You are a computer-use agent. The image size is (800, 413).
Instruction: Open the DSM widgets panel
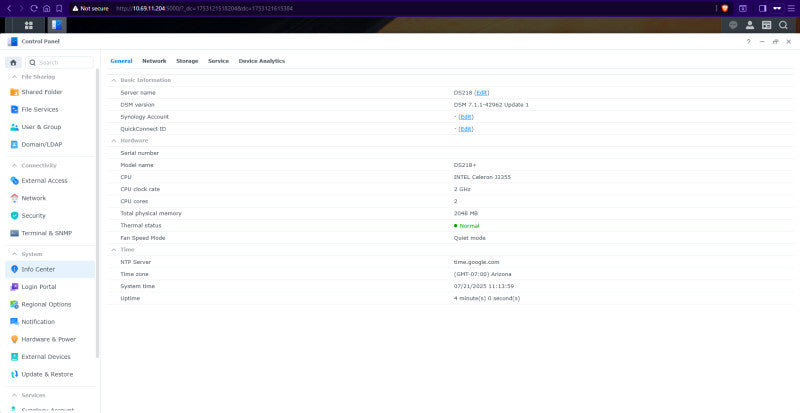coord(766,25)
